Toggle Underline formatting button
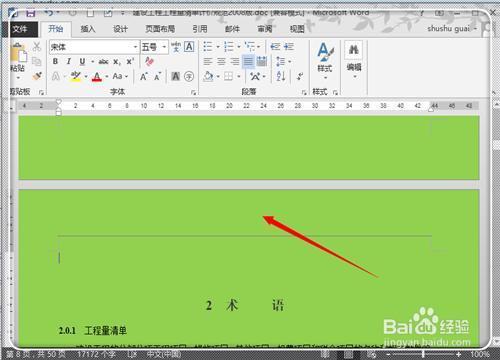500x360 pixels. pos(82,62)
